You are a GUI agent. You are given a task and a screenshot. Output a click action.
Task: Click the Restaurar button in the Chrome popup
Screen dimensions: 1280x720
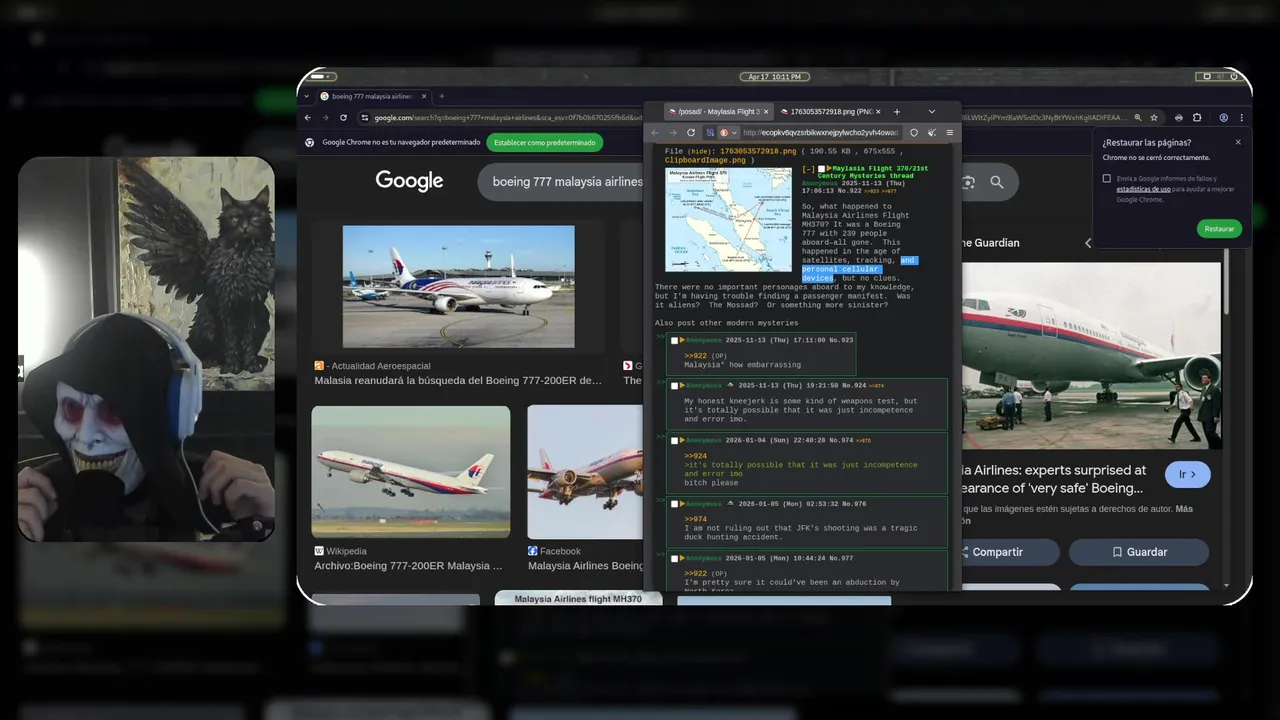coord(1219,229)
